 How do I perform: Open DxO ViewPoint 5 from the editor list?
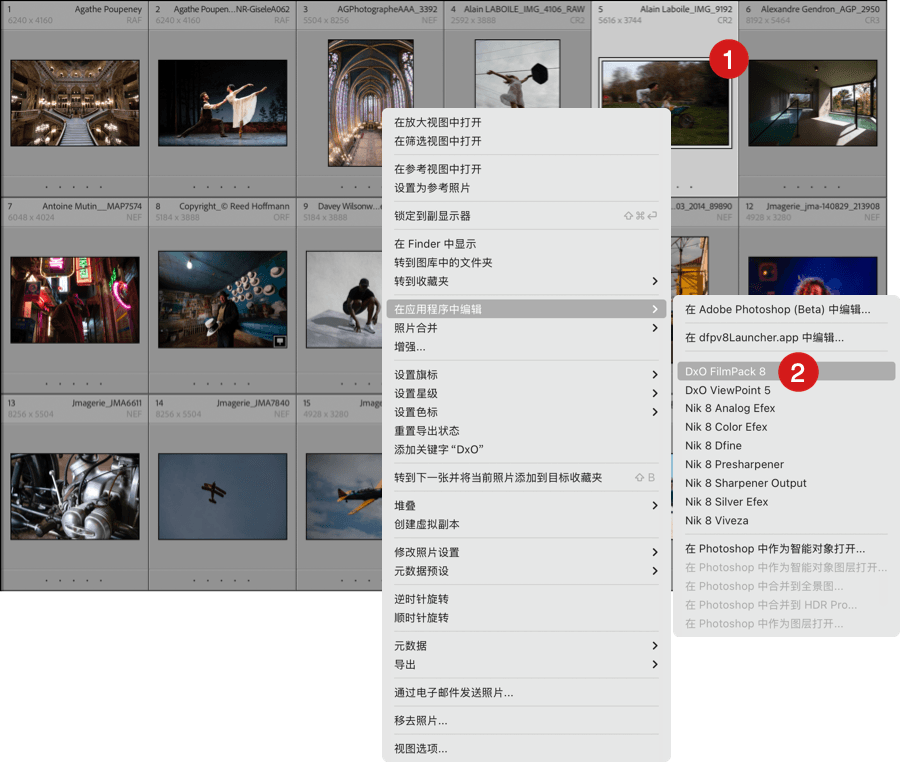pos(727,390)
